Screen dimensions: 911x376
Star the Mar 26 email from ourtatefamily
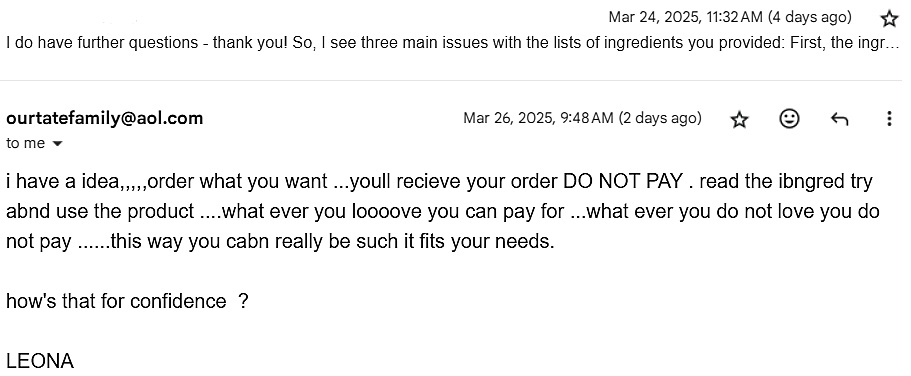point(739,120)
